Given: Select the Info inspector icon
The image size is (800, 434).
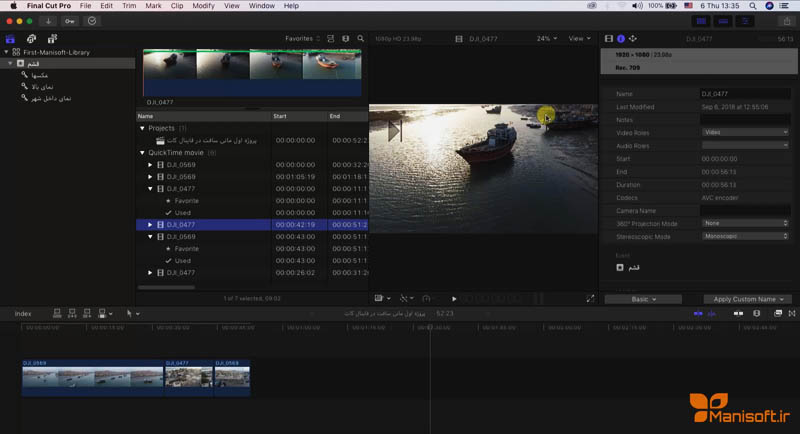Looking at the screenshot, I should 621,39.
